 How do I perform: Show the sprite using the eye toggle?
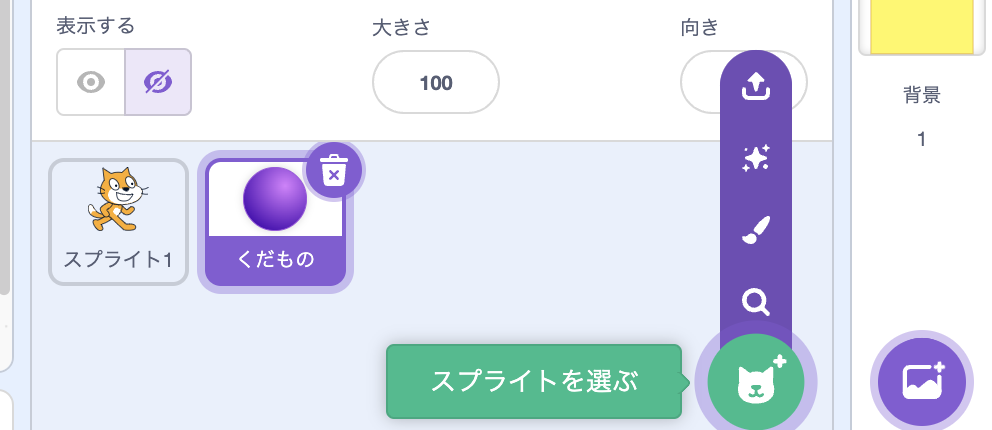click(90, 82)
